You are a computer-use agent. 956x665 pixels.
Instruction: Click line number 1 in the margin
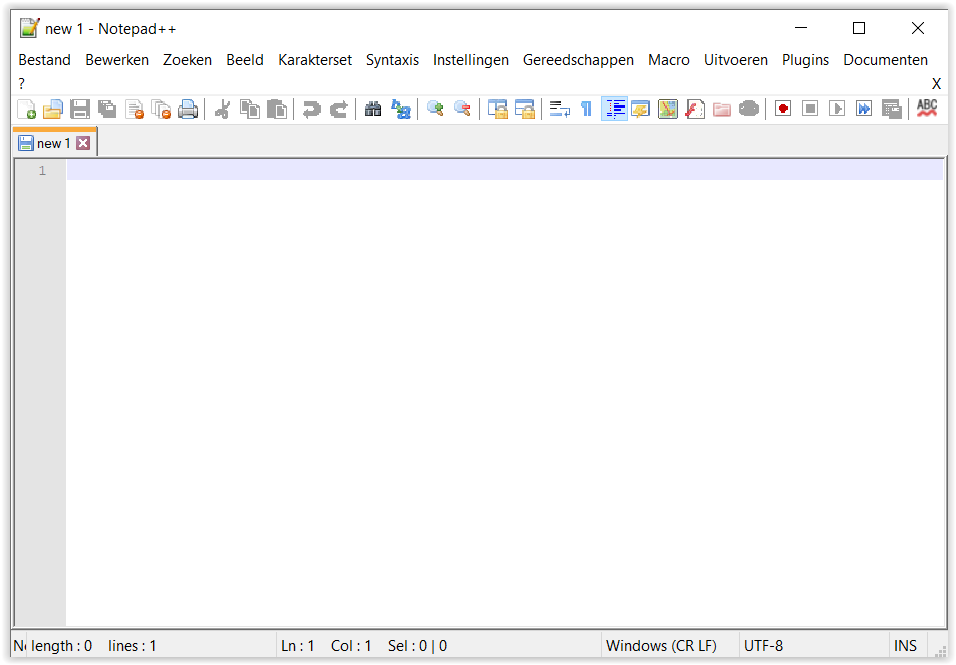(x=42, y=171)
